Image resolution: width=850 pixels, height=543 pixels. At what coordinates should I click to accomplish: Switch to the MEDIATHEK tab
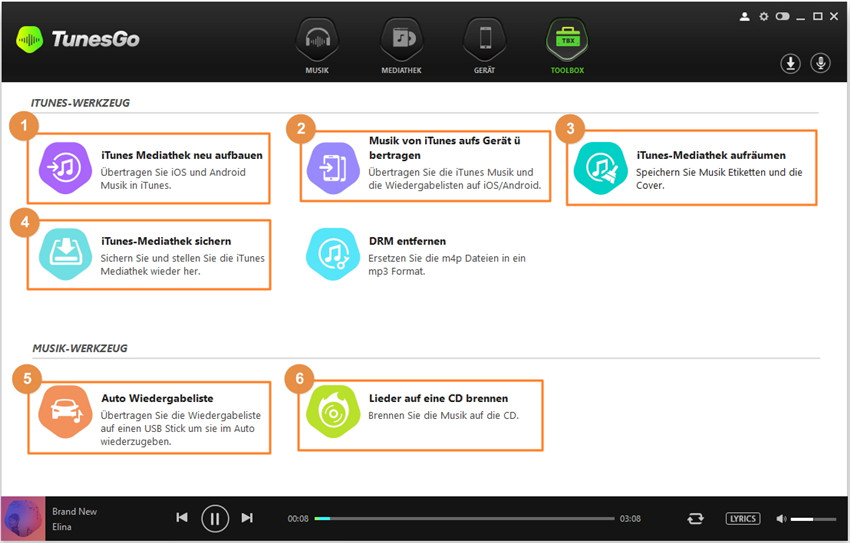coord(401,47)
